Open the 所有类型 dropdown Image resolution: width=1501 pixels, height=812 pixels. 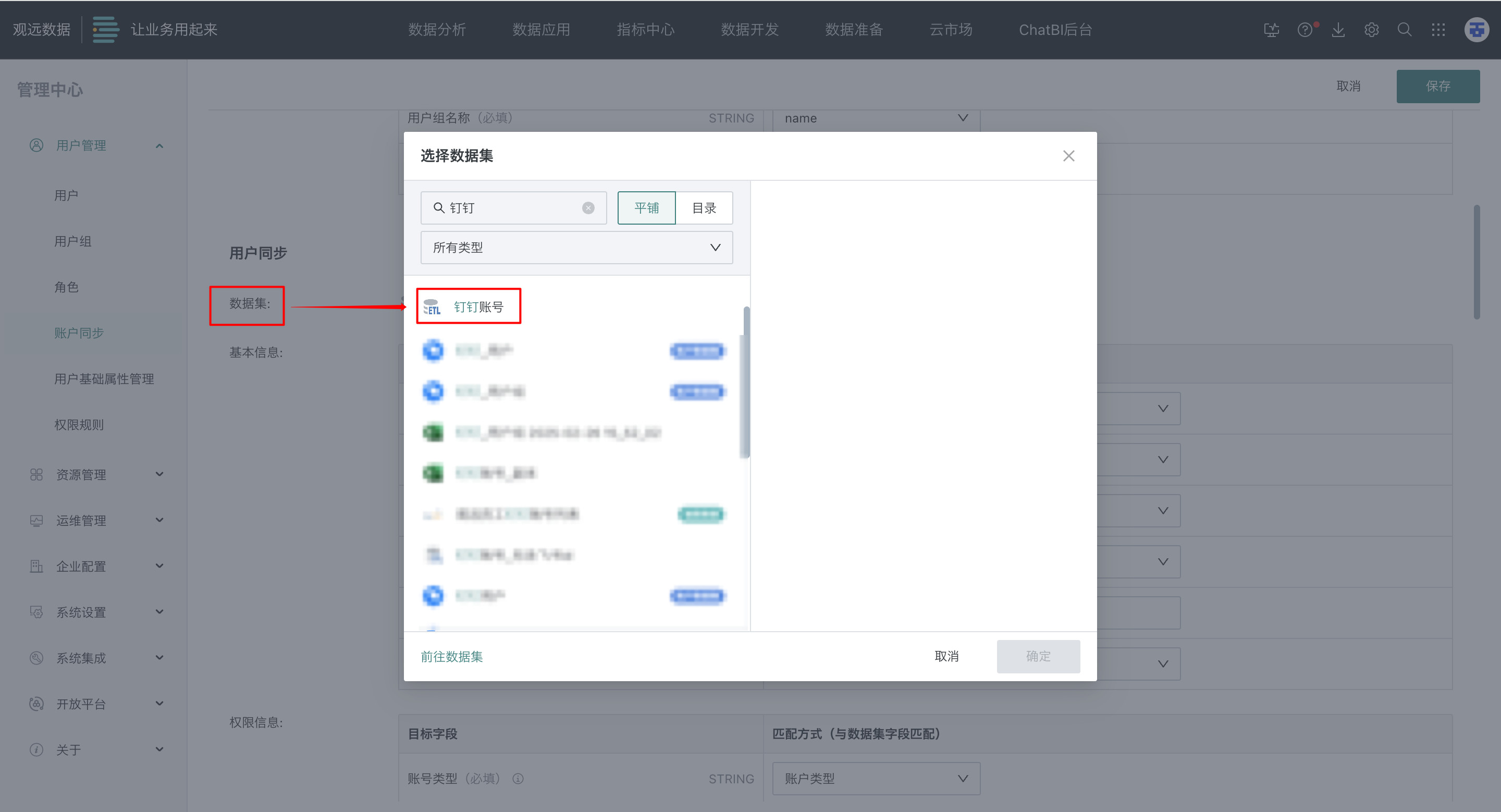(576, 248)
